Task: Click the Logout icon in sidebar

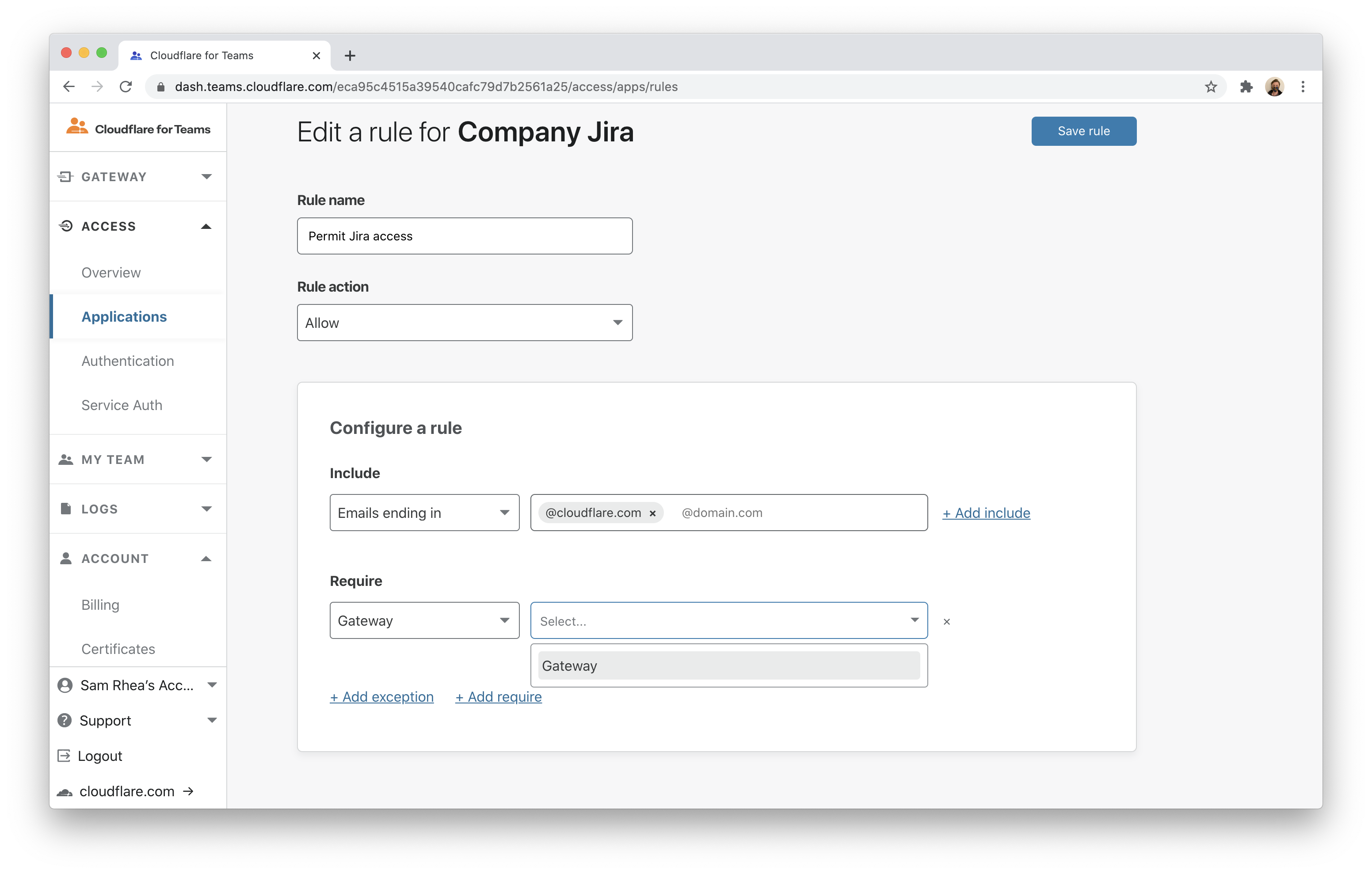Action: 64,756
